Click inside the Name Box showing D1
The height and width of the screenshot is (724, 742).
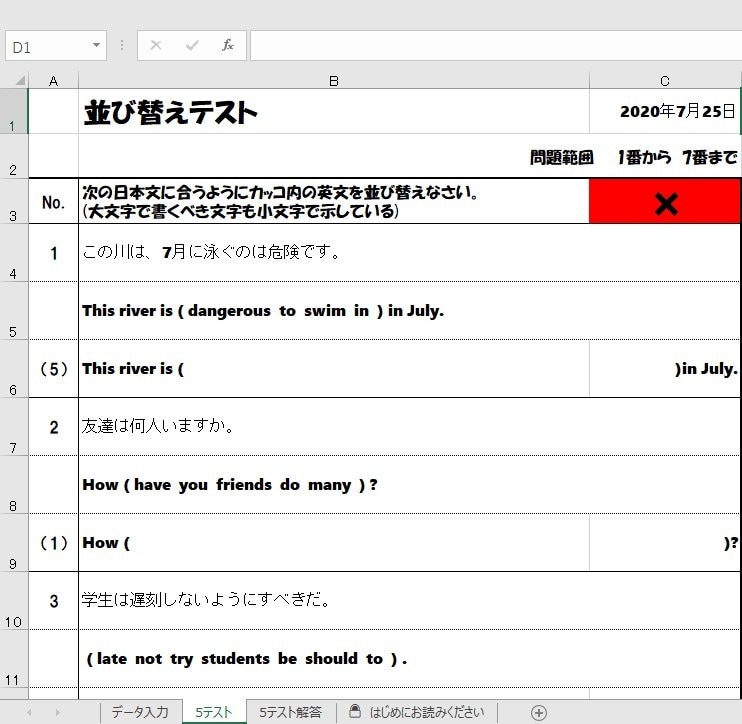[47, 46]
